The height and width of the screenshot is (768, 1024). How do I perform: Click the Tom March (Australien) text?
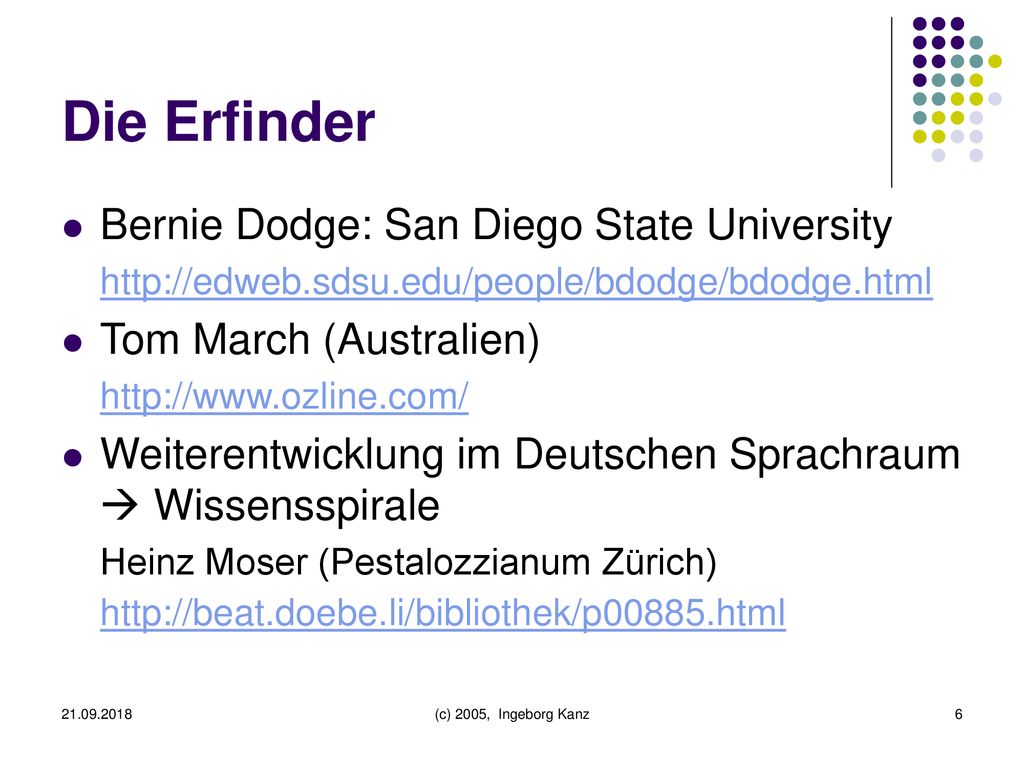tap(320, 340)
